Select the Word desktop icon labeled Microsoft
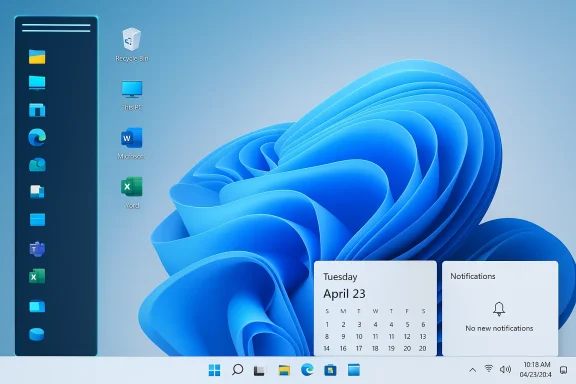 (x=132, y=138)
